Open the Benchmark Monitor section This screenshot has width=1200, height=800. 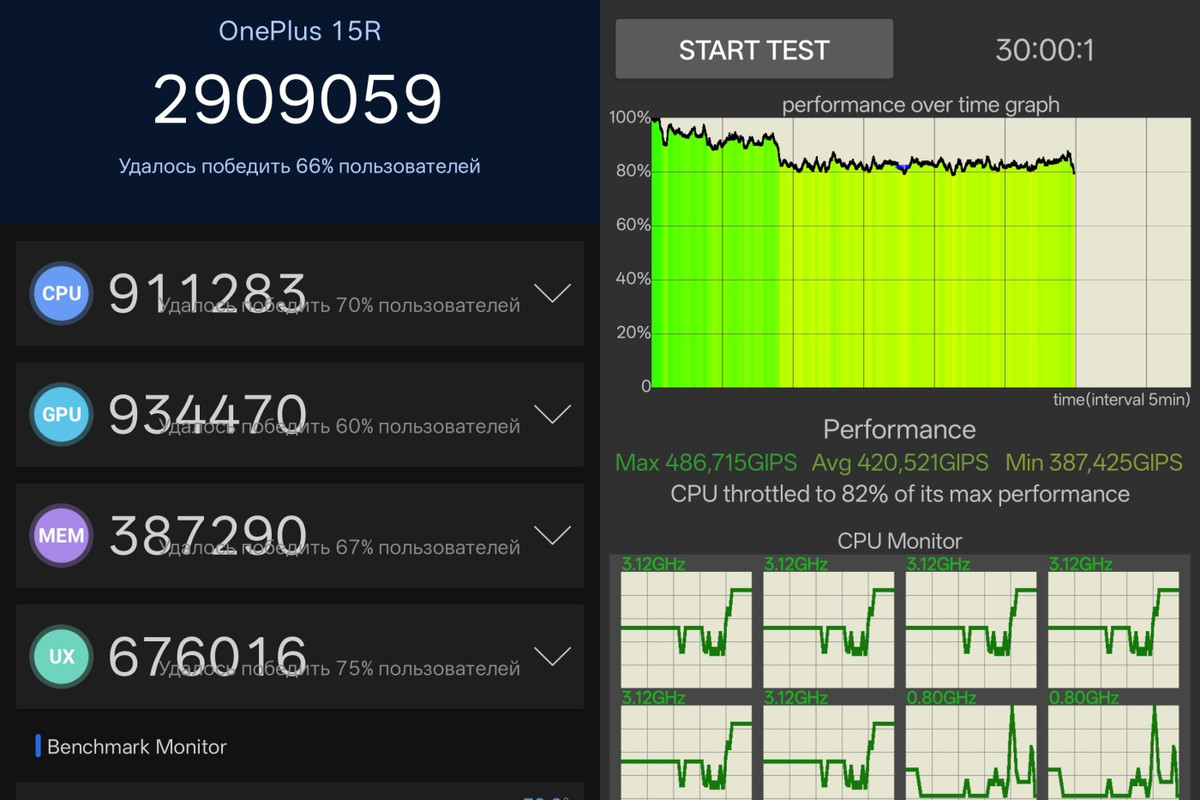tap(136, 747)
